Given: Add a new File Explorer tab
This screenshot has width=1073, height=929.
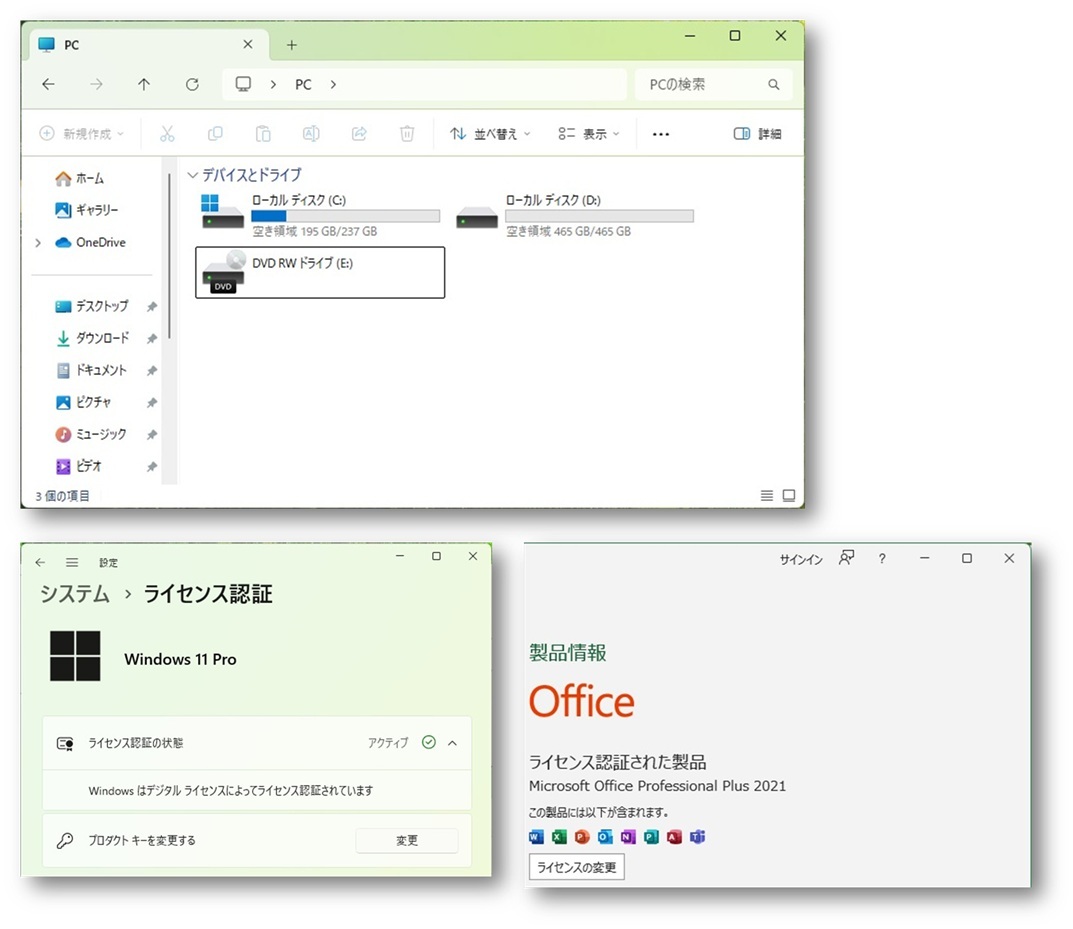Looking at the screenshot, I should [x=292, y=45].
